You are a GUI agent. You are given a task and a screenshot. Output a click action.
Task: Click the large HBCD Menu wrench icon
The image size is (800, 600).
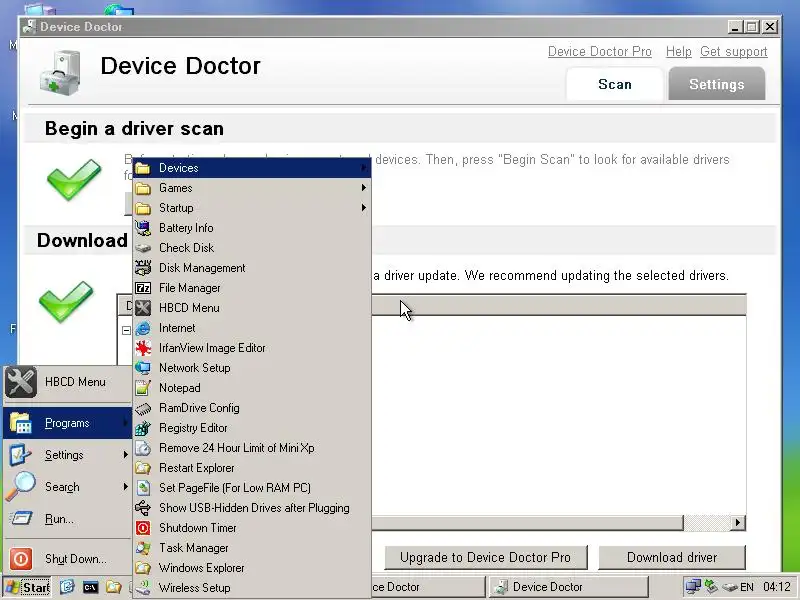[x=21, y=382]
